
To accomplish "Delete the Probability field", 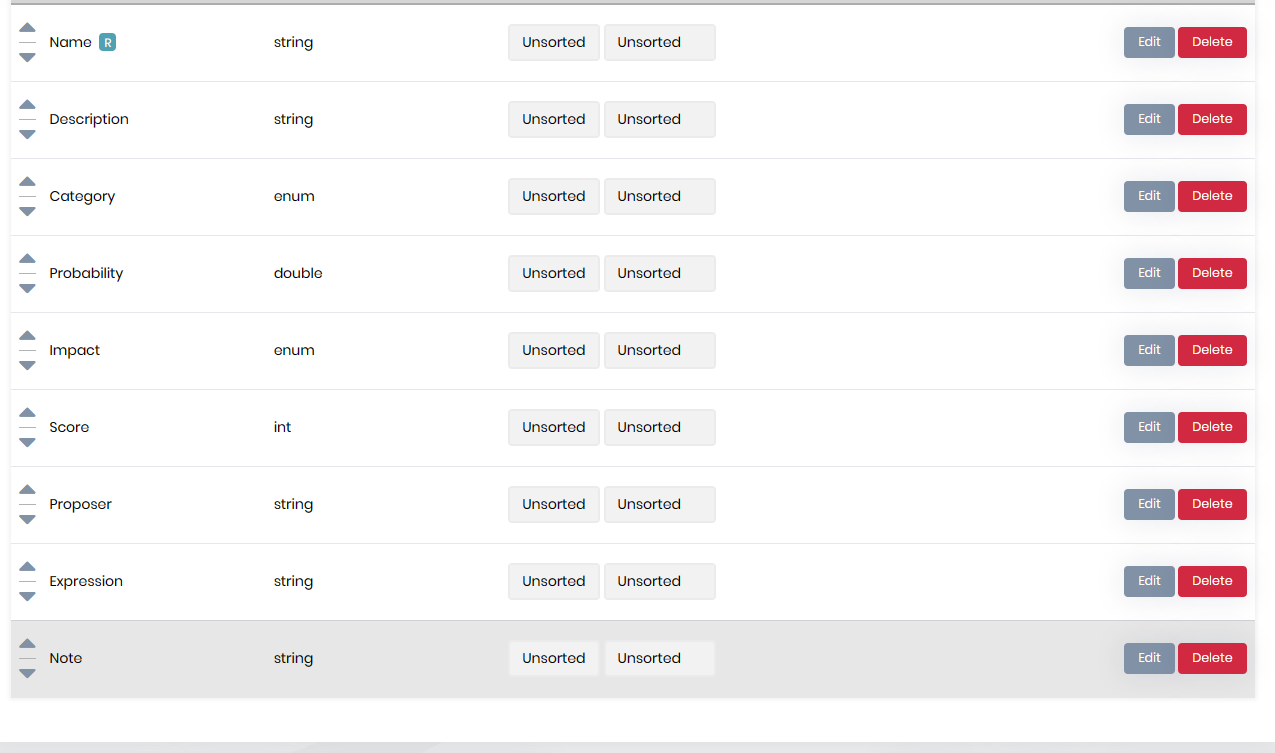I will [1212, 273].
